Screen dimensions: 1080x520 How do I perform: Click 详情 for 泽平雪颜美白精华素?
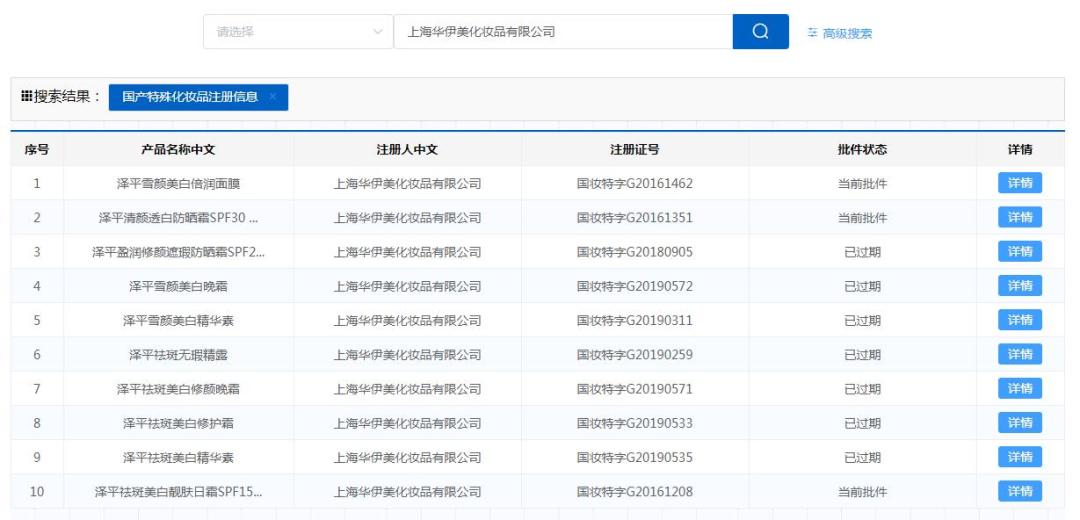coord(1020,320)
